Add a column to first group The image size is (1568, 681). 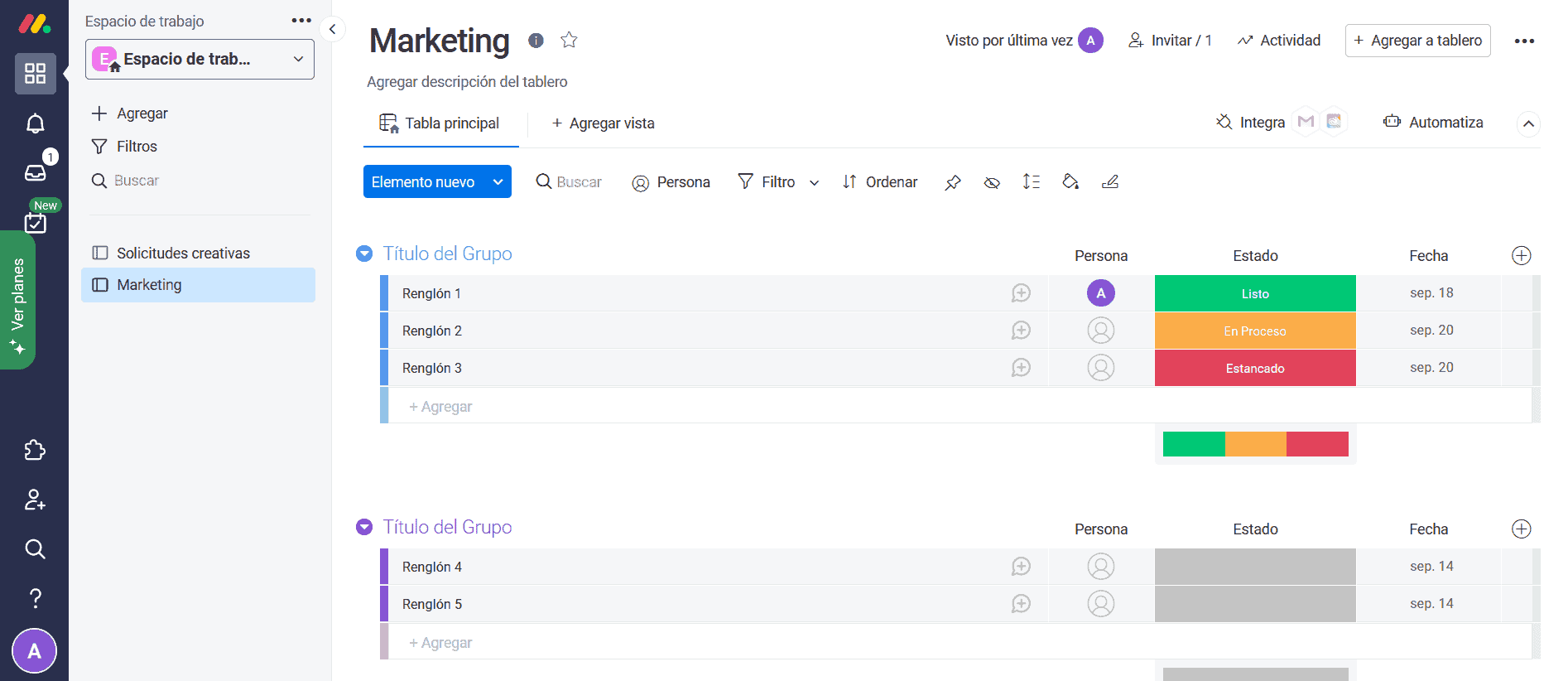pyautogui.click(x=1521, y=255)
